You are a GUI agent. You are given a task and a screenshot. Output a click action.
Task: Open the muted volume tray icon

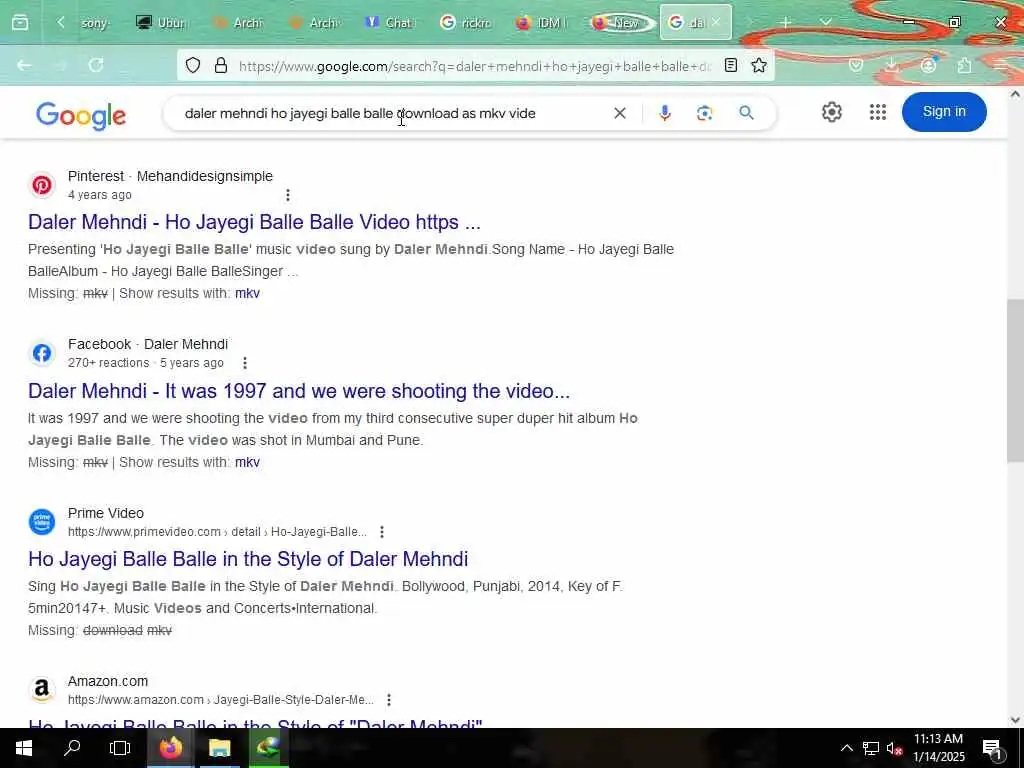coord(893,748)
